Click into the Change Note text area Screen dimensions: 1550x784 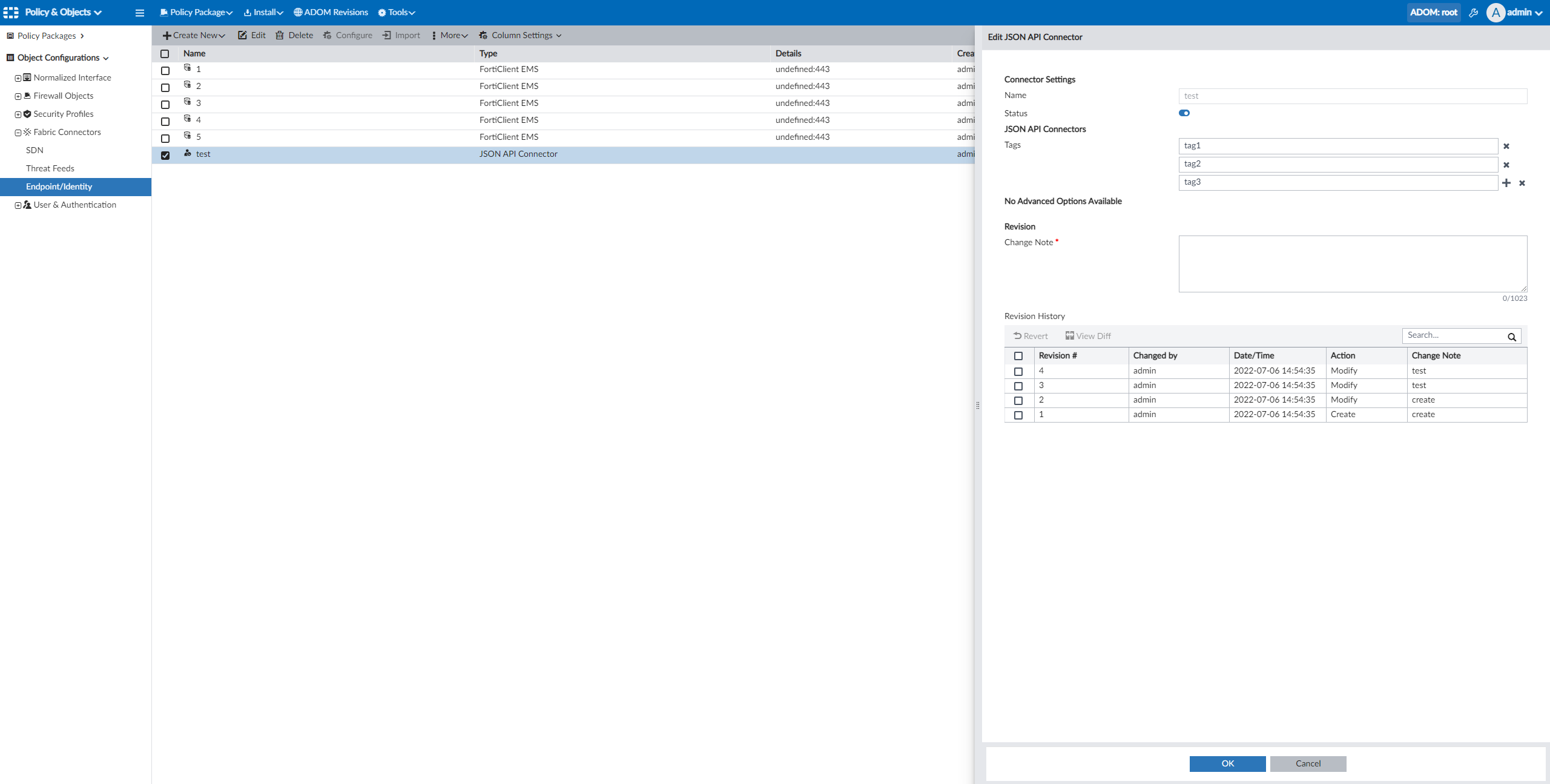(1352, 264)
